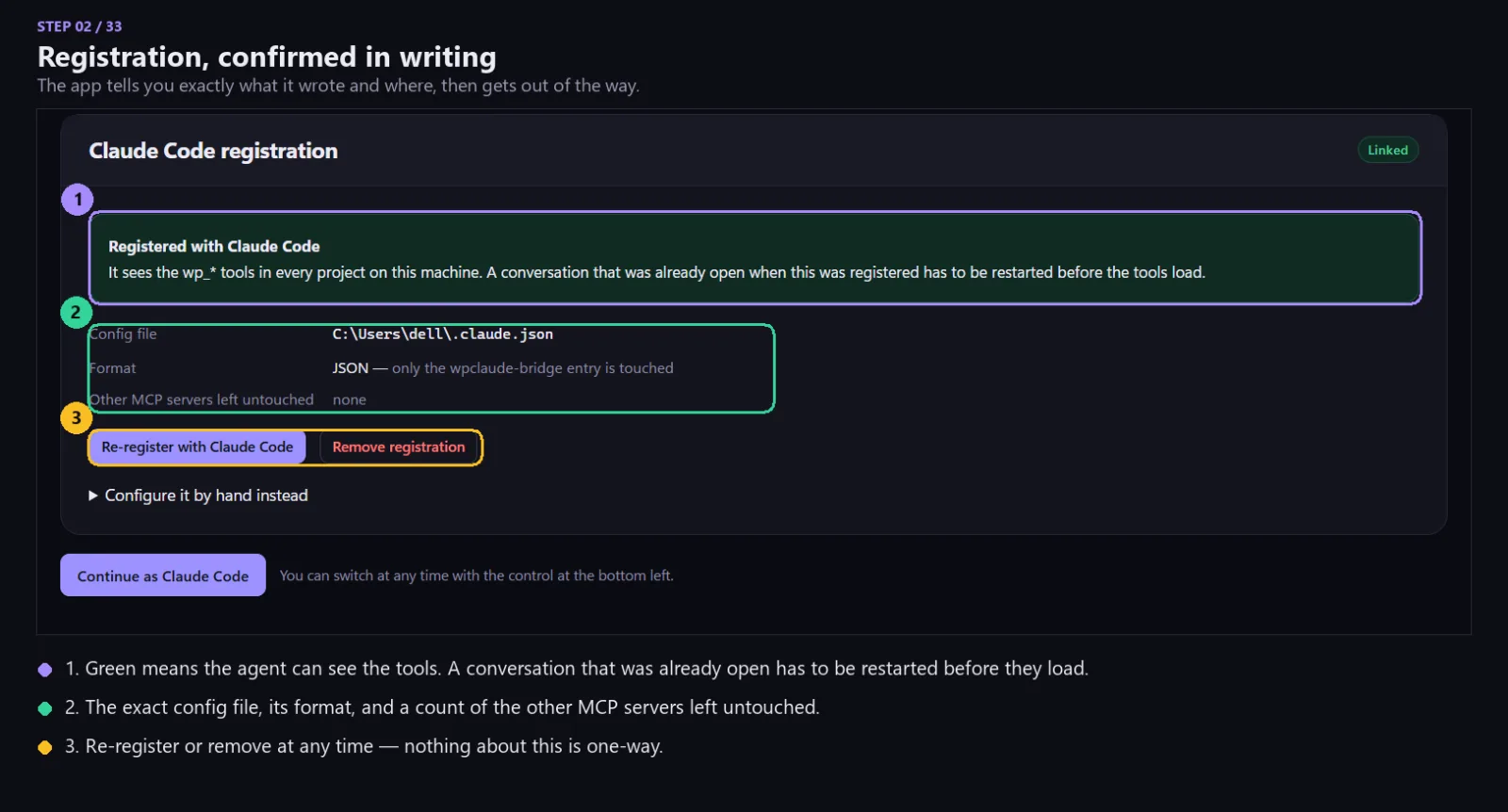
Task: Click the Registered with Claude Code heading
Action: [x=214, y=247]
